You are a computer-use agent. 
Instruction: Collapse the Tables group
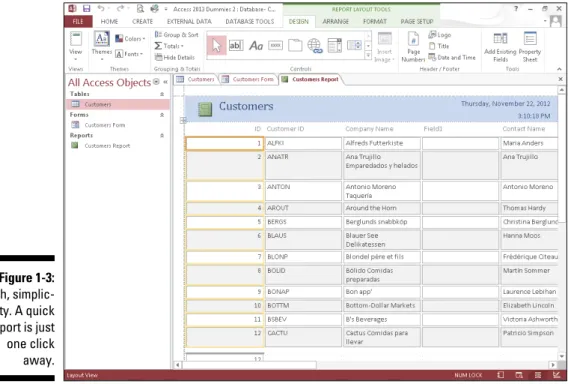pyautogui.click(x=162, y=94)
